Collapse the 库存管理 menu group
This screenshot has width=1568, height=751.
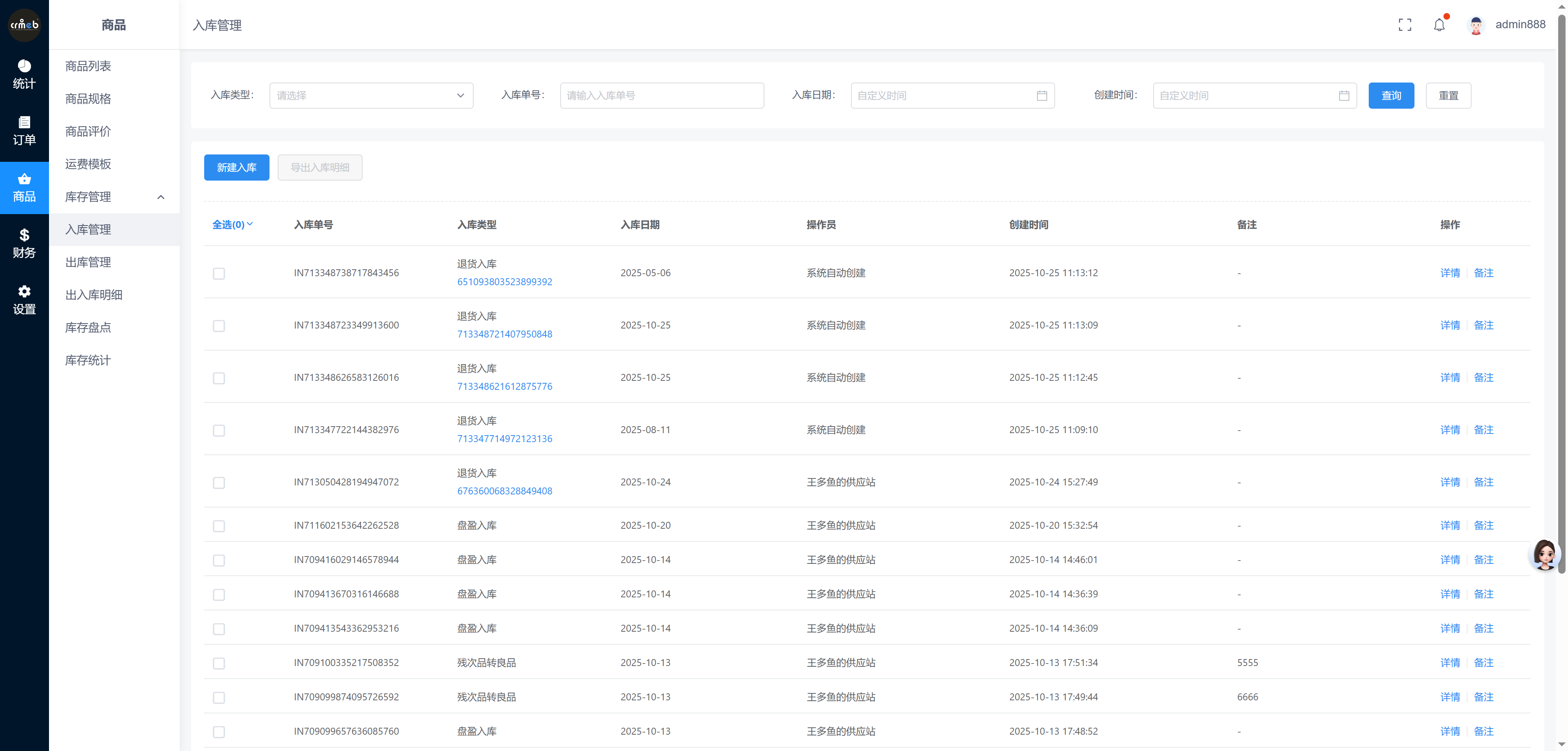[161, 197]
